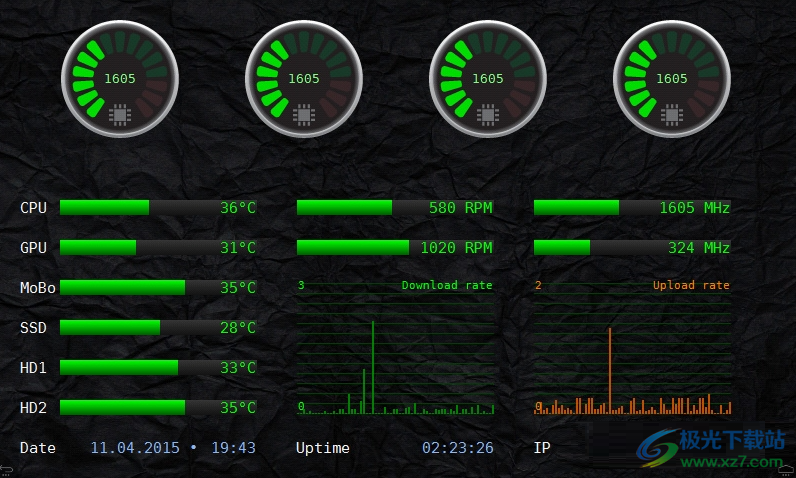796x478 pixels.
Task: Click the chip icon in the second gauge from left
Action: 304,115
